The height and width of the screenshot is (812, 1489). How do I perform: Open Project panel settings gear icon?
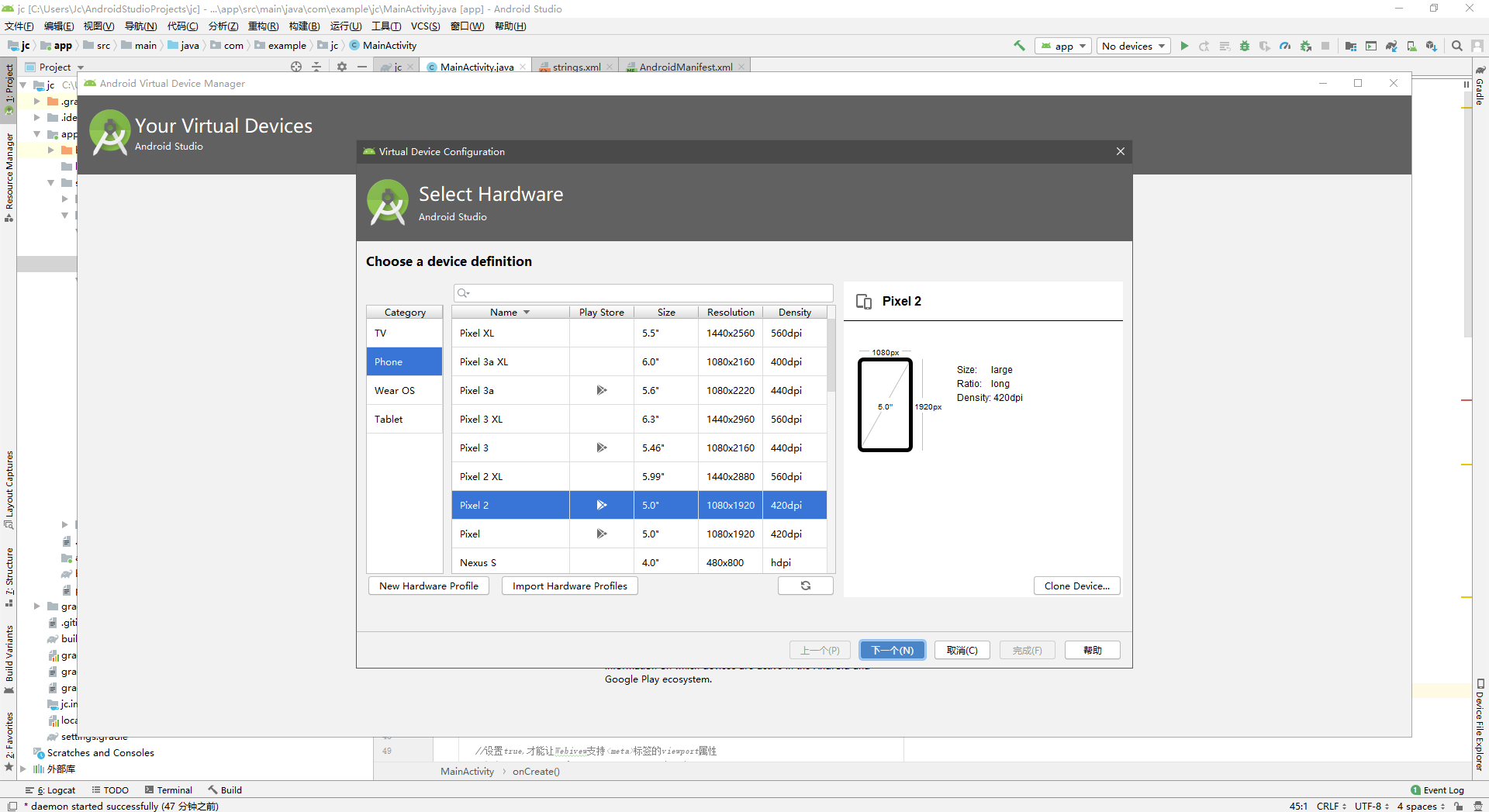(342, 67)
